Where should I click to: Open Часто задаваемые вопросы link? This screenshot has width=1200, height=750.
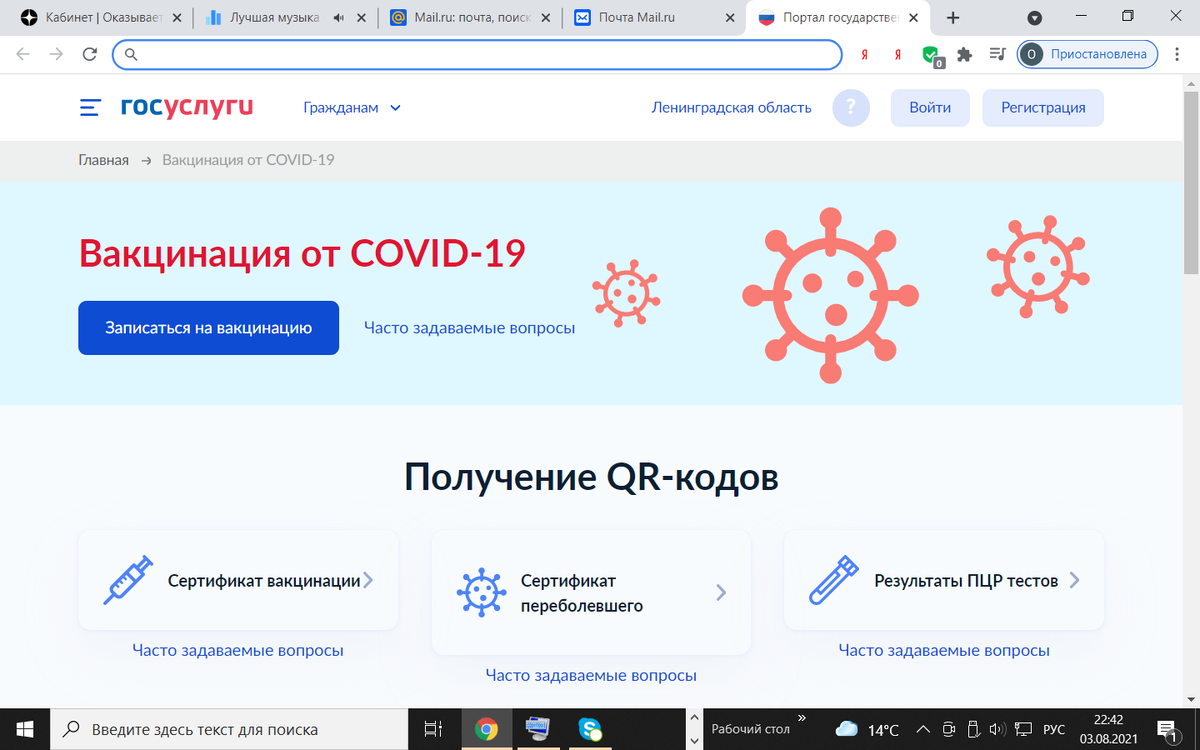click(469, 327)
